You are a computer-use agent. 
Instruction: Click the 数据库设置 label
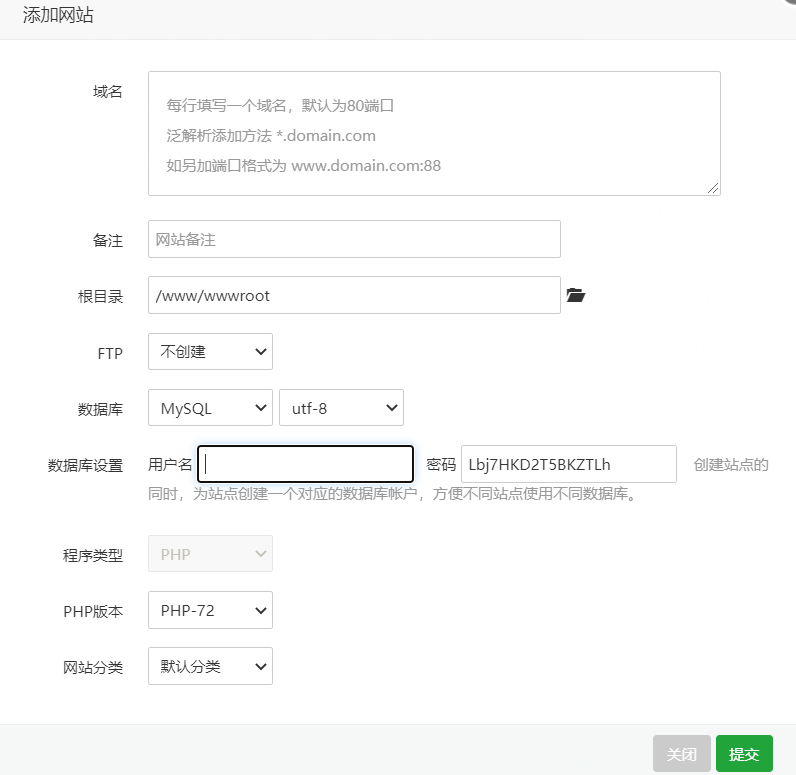85,465
